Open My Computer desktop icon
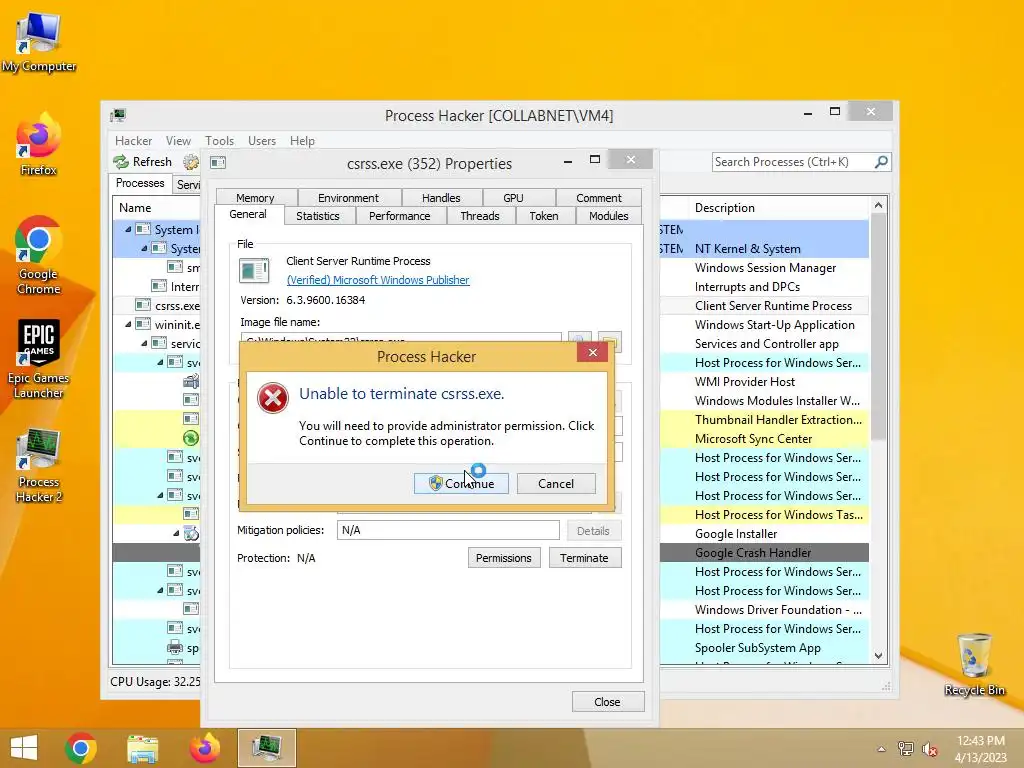1024x768 pixels. [39, 43]
